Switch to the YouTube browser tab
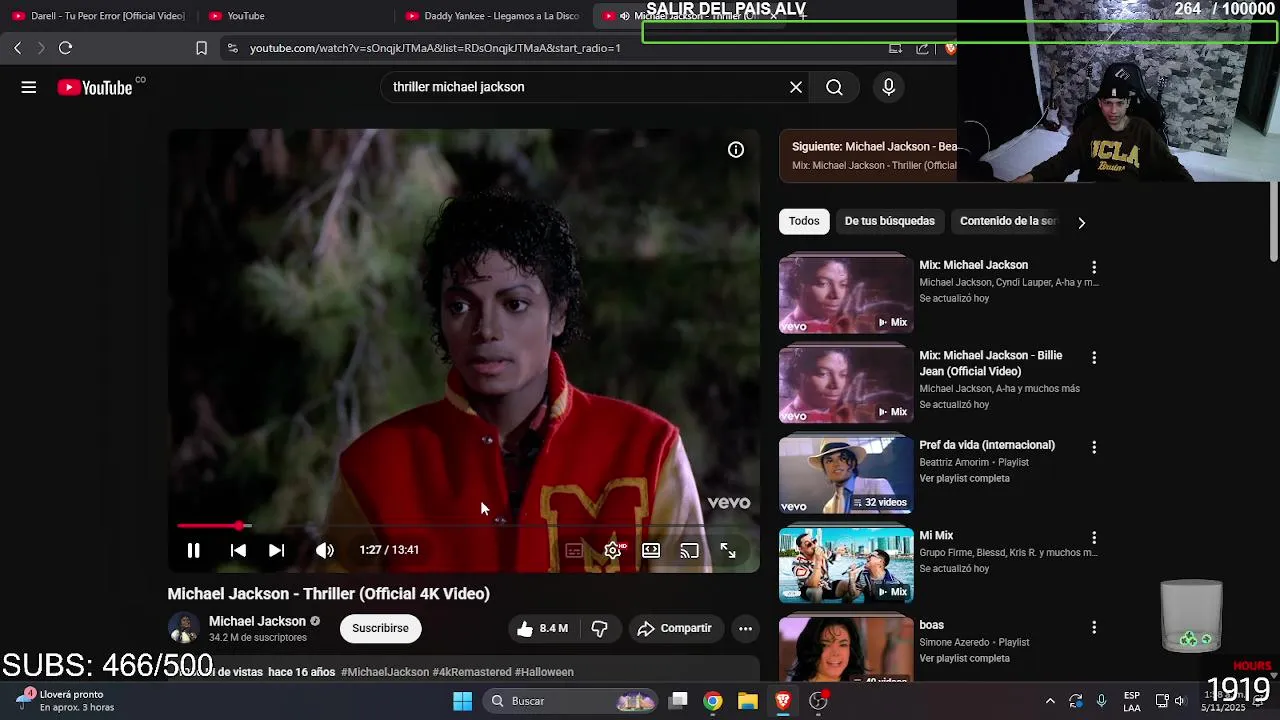 point(290,16)
